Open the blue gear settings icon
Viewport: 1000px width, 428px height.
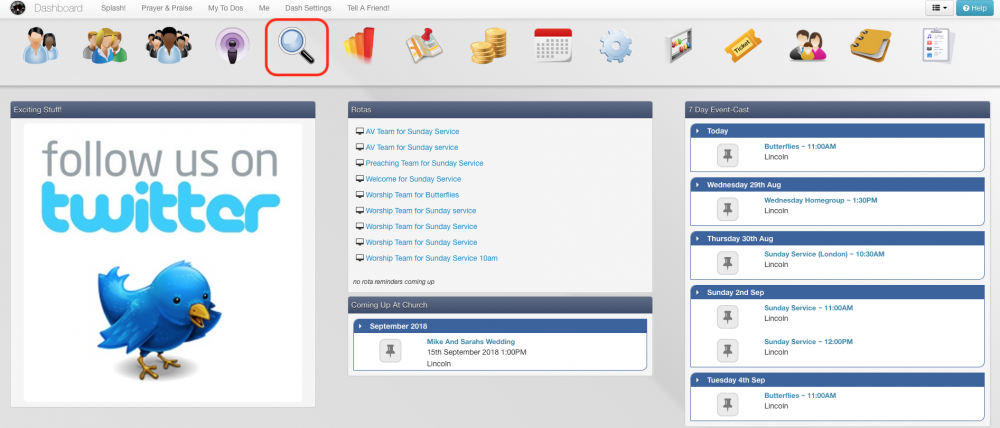click(x=616, y=47)
